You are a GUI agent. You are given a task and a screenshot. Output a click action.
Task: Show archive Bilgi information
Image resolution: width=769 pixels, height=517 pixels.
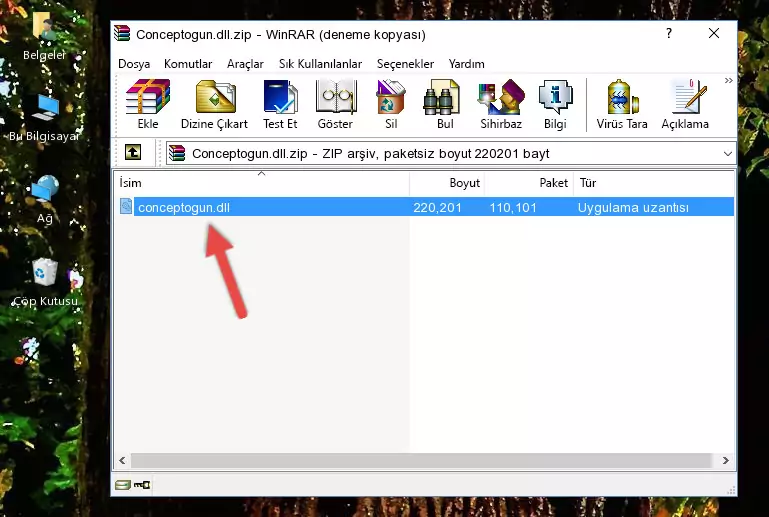pyautogui.click(x=555, y=104)
